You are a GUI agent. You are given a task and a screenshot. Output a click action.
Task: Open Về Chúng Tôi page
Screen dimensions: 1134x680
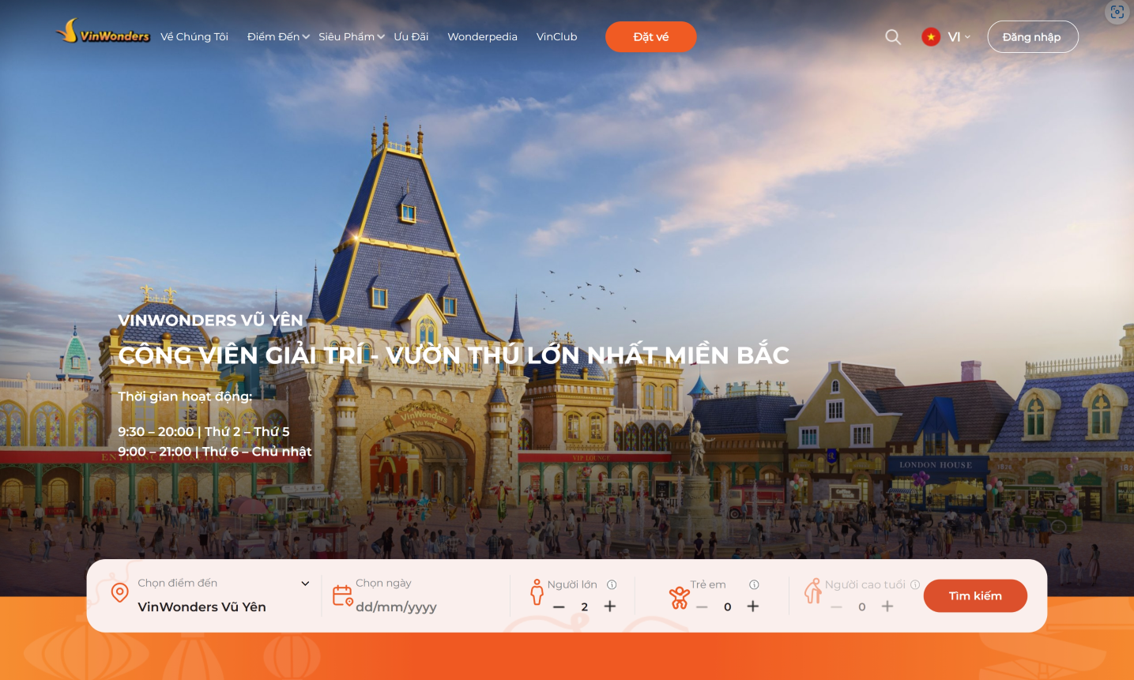195,37
